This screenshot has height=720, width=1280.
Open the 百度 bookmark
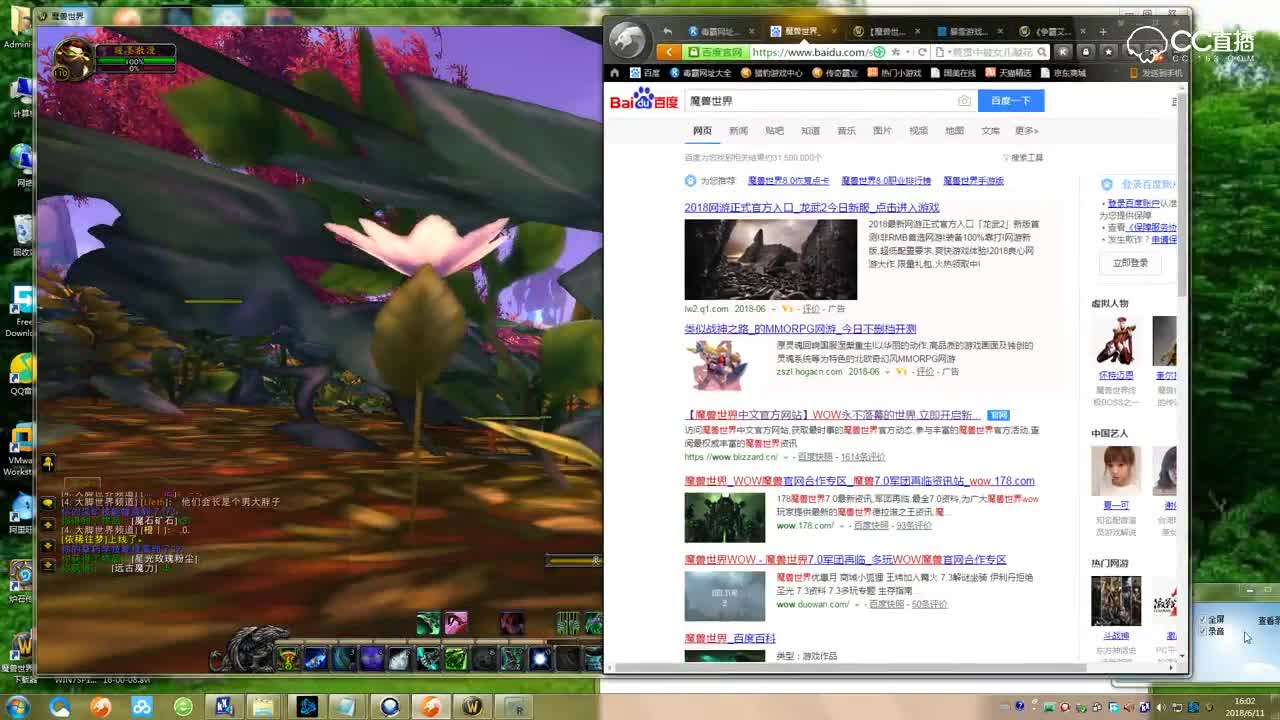(x=646, y=73)
